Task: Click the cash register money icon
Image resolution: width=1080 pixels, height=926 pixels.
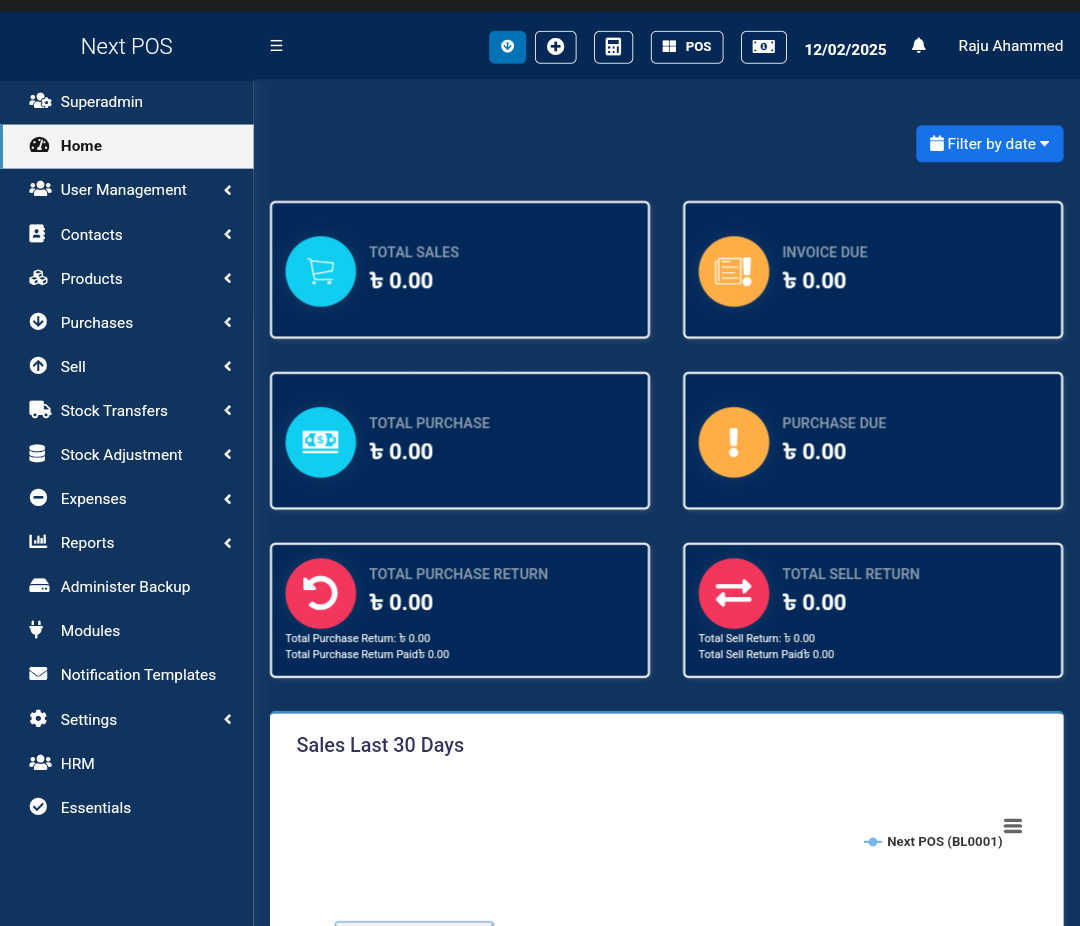Action: (x=763, y=47)
